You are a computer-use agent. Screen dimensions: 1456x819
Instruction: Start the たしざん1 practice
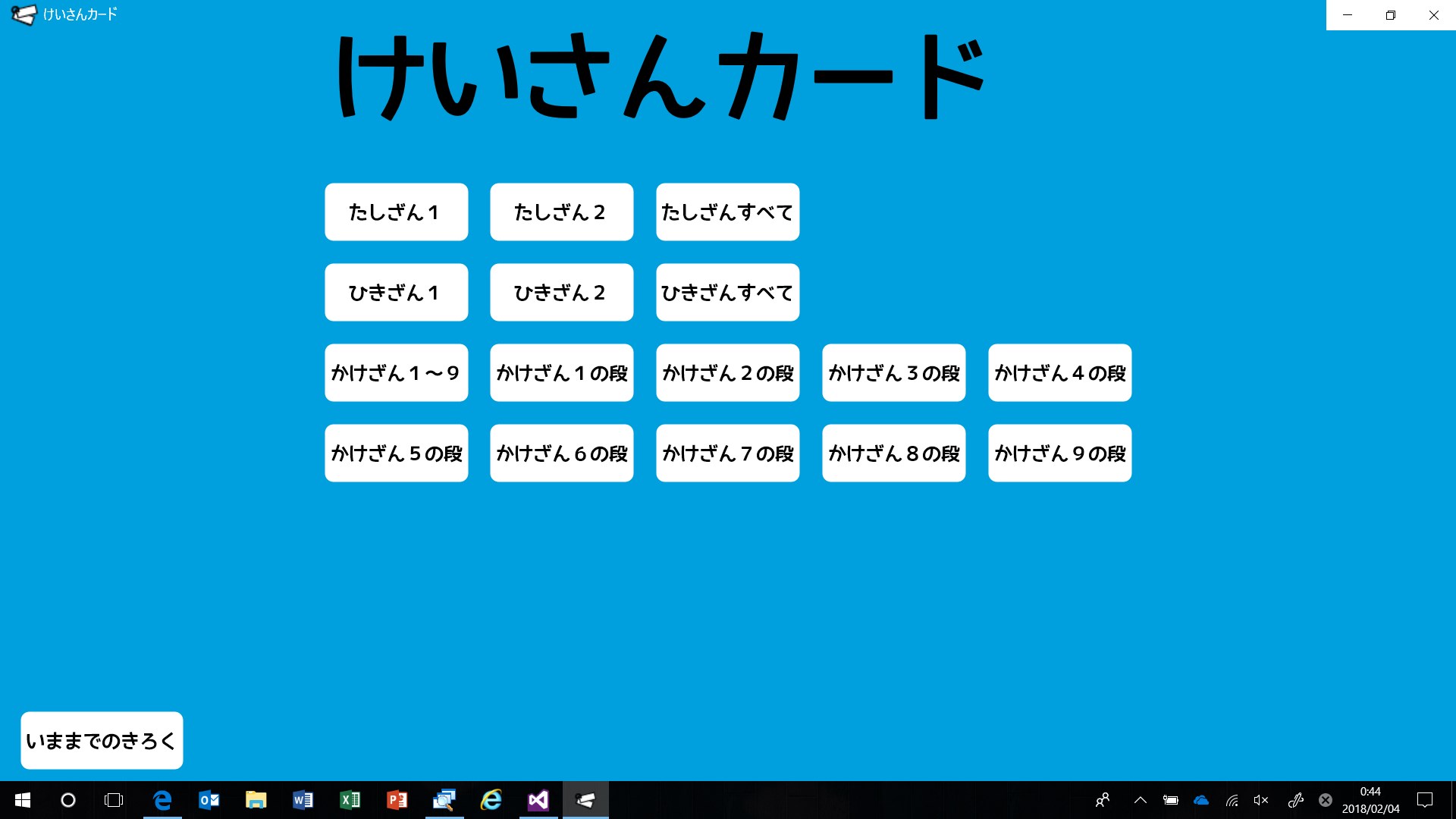click(396, 212)
